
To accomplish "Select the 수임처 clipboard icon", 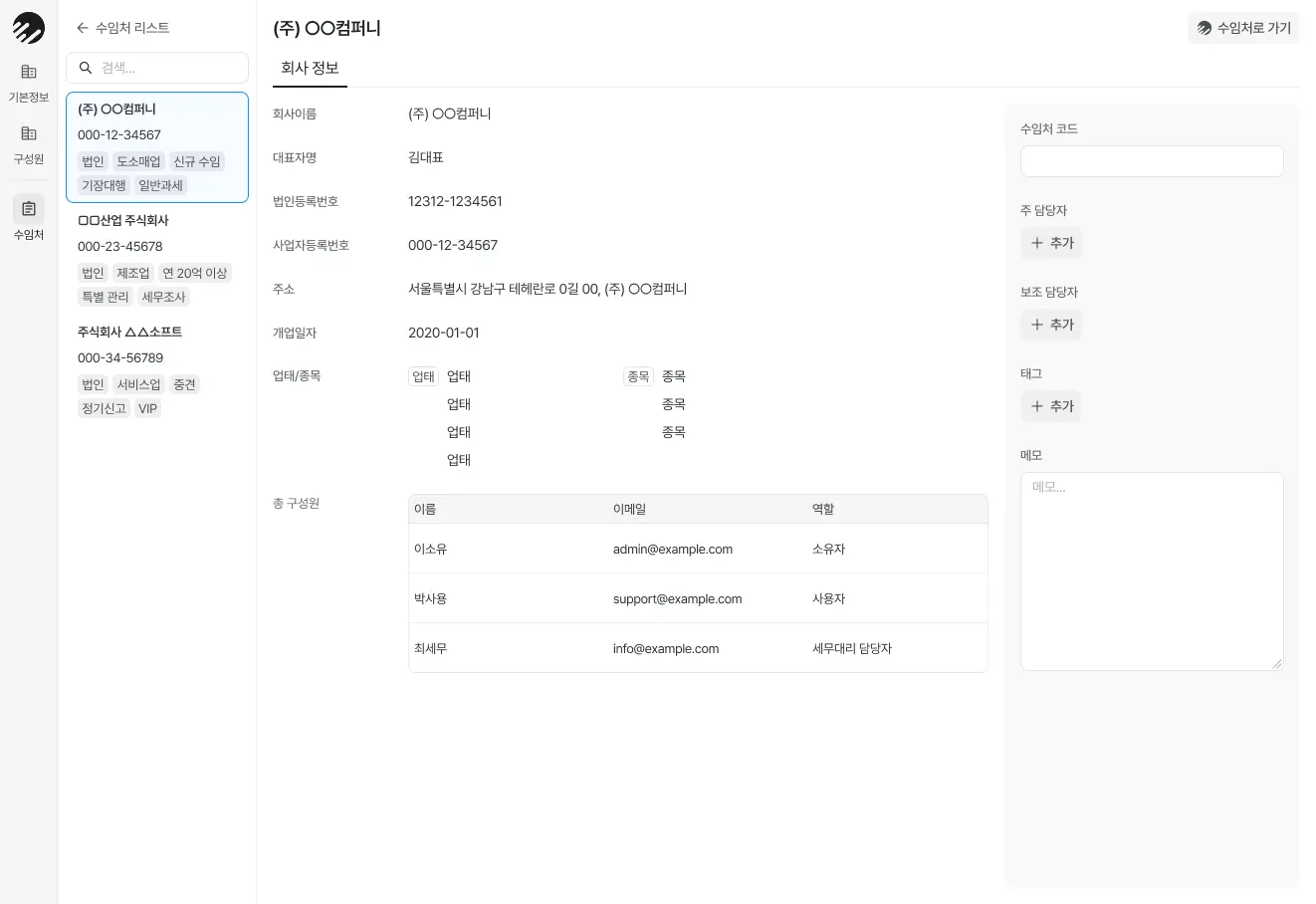I will click(x=29, y=209).
